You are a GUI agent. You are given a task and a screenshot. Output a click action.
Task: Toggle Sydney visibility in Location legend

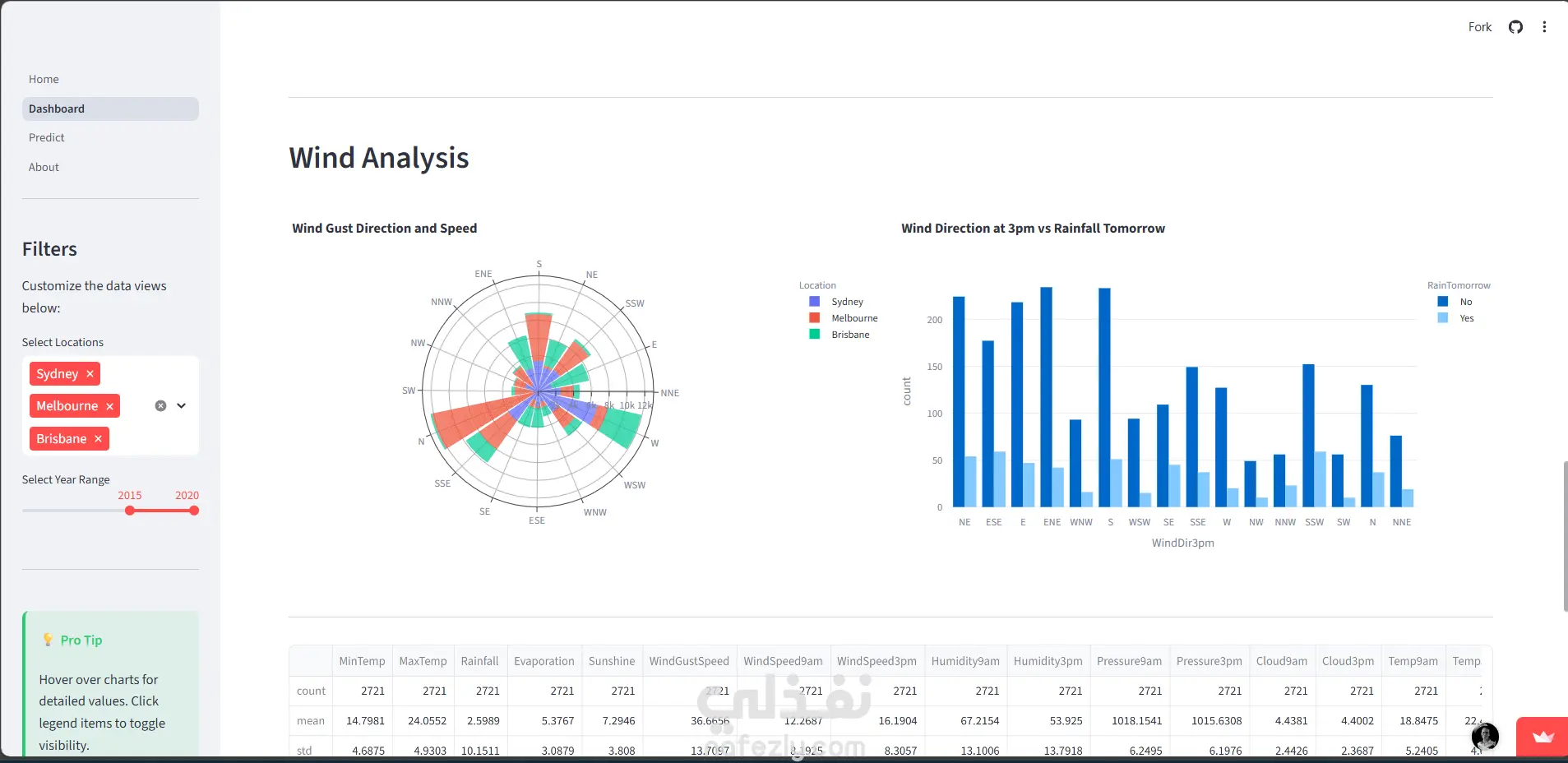tap(837, 302)
